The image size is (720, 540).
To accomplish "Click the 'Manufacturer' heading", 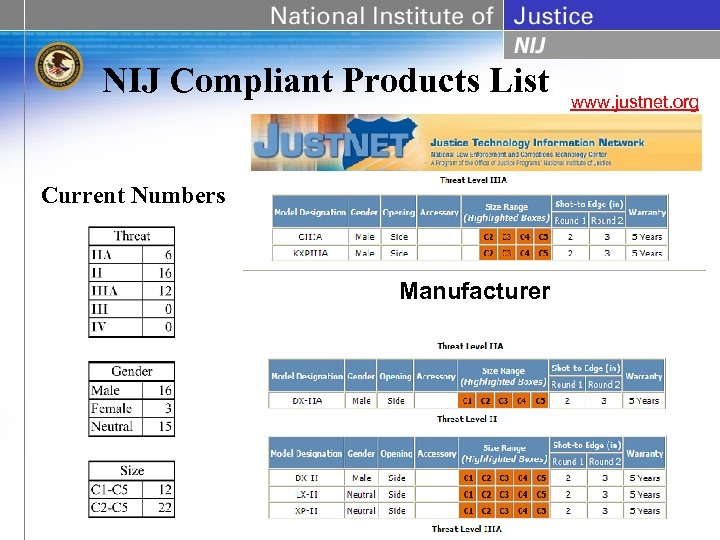I will coord(475,291).
